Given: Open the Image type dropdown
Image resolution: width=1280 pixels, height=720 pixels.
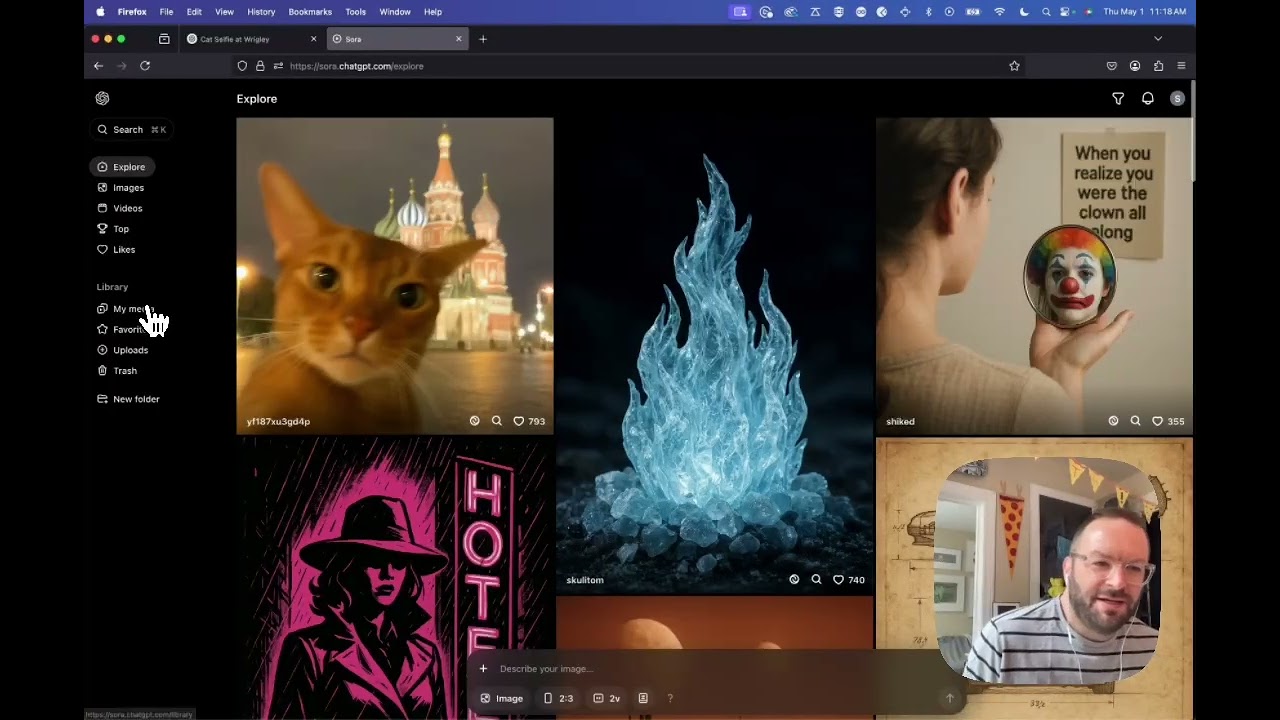Looking at the screenshot, I should pyautogui.click(x=502, y=698).
